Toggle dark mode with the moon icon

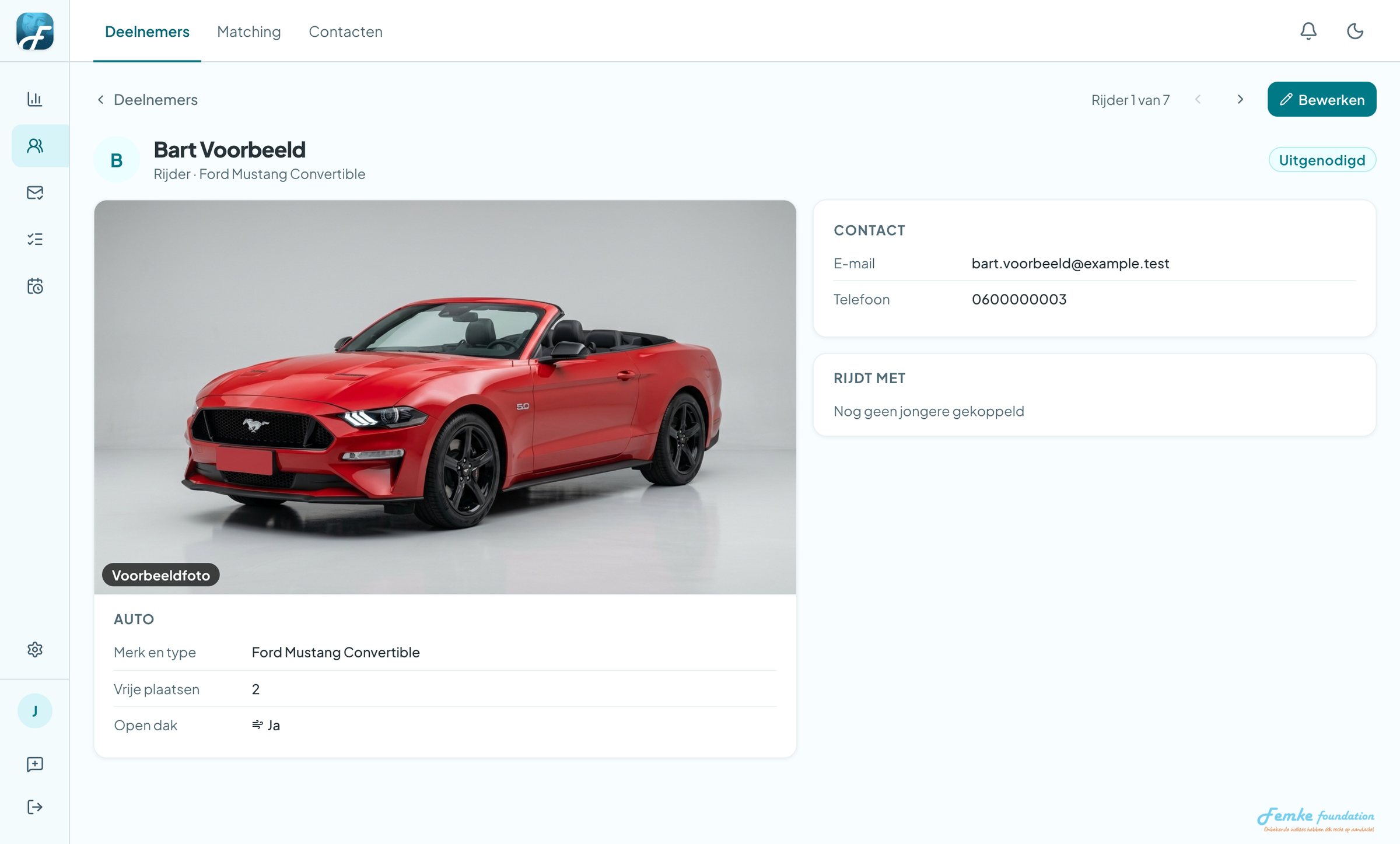coord(1355,31)
